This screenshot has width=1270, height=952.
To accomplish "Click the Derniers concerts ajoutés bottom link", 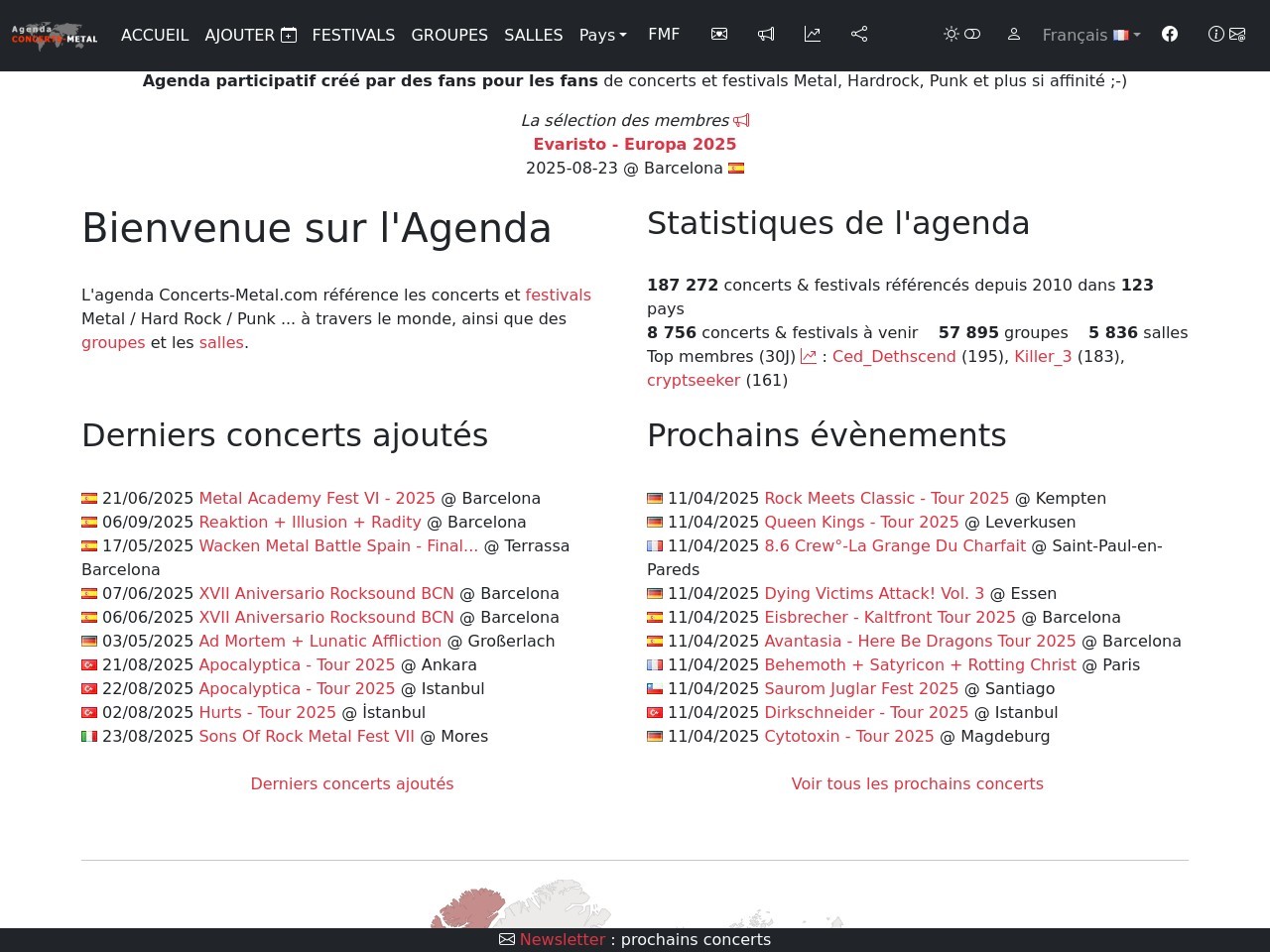I will pos(352,783).
